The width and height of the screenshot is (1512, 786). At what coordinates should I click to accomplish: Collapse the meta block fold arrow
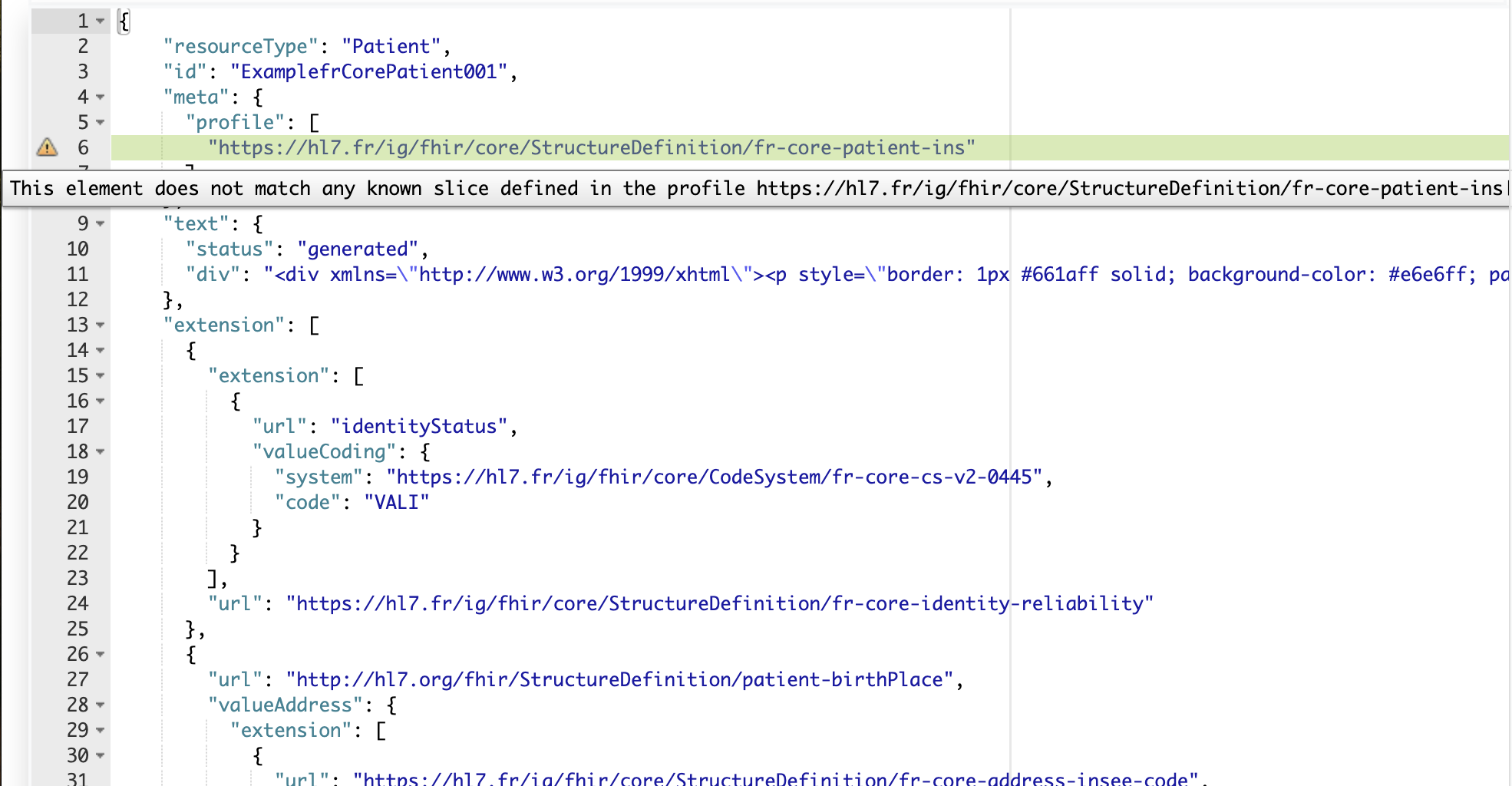point(101,97)
